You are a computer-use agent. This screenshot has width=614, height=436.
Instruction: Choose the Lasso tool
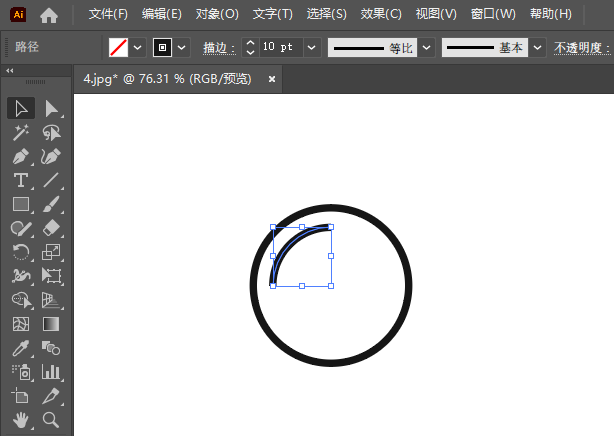[x=51, y=132]
